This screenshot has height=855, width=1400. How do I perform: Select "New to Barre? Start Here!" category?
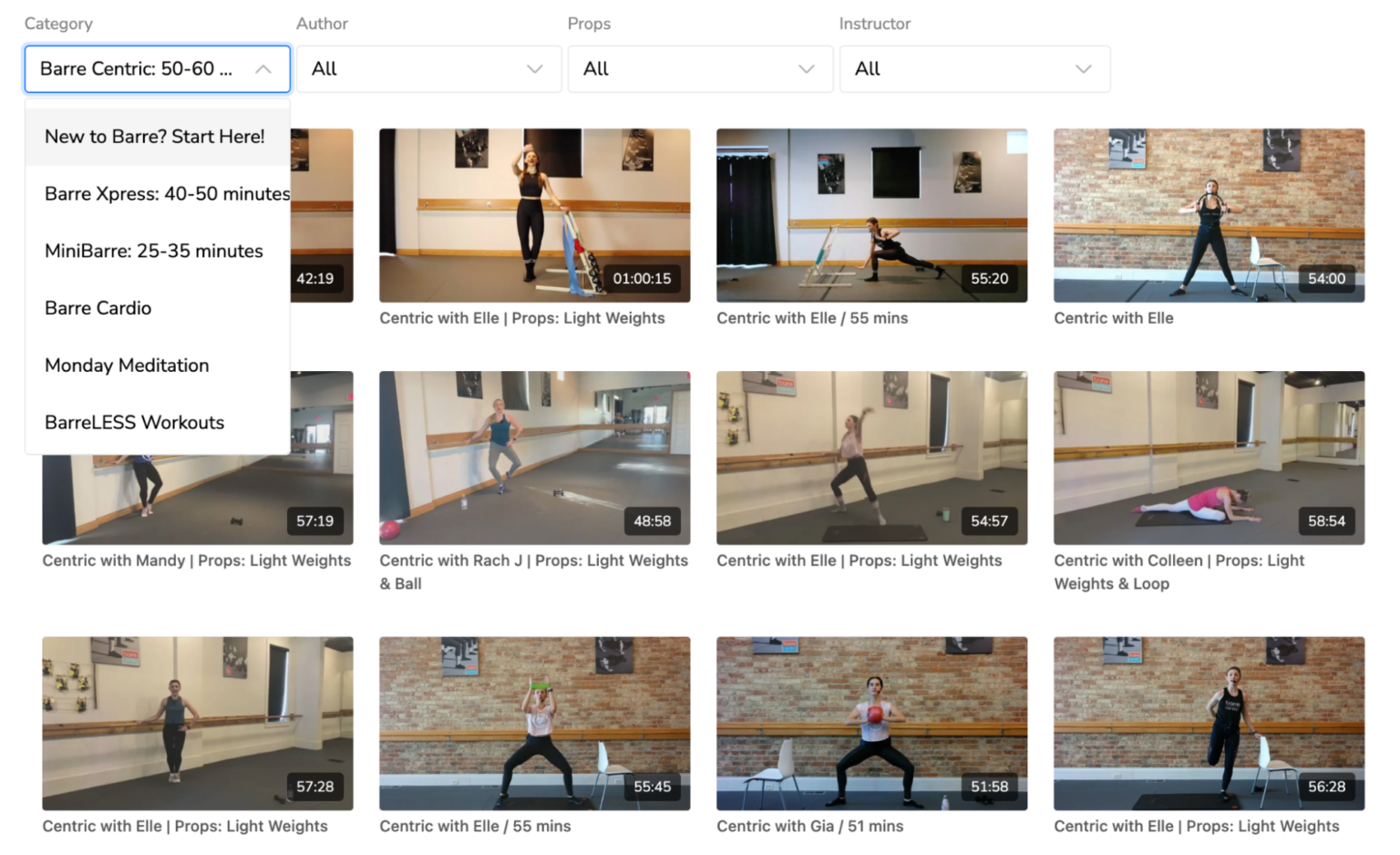[155, 136]
